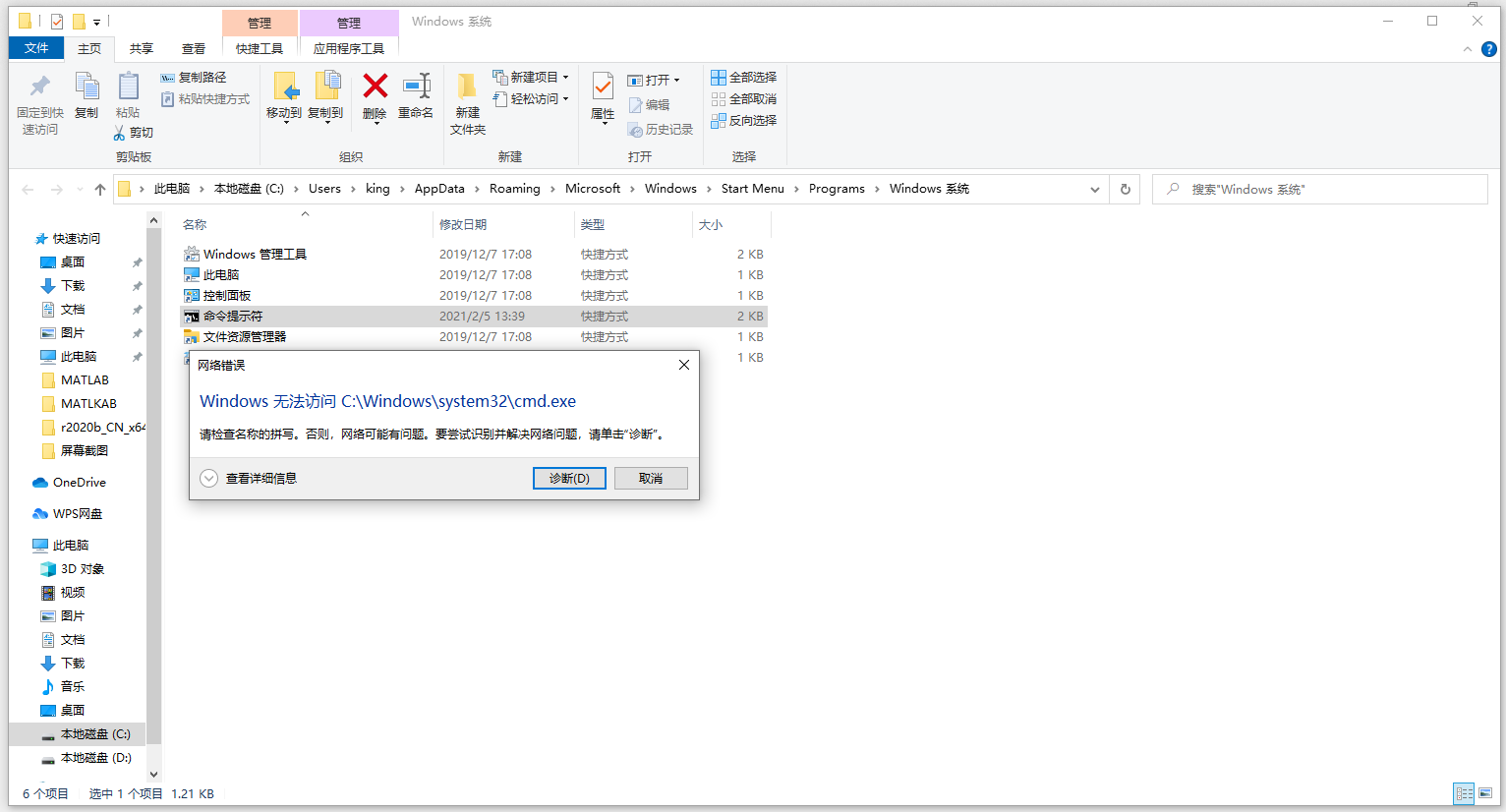Click the Cancel (取消) button in dialog
1506x812 pixels.
click(x=651, y=478)
